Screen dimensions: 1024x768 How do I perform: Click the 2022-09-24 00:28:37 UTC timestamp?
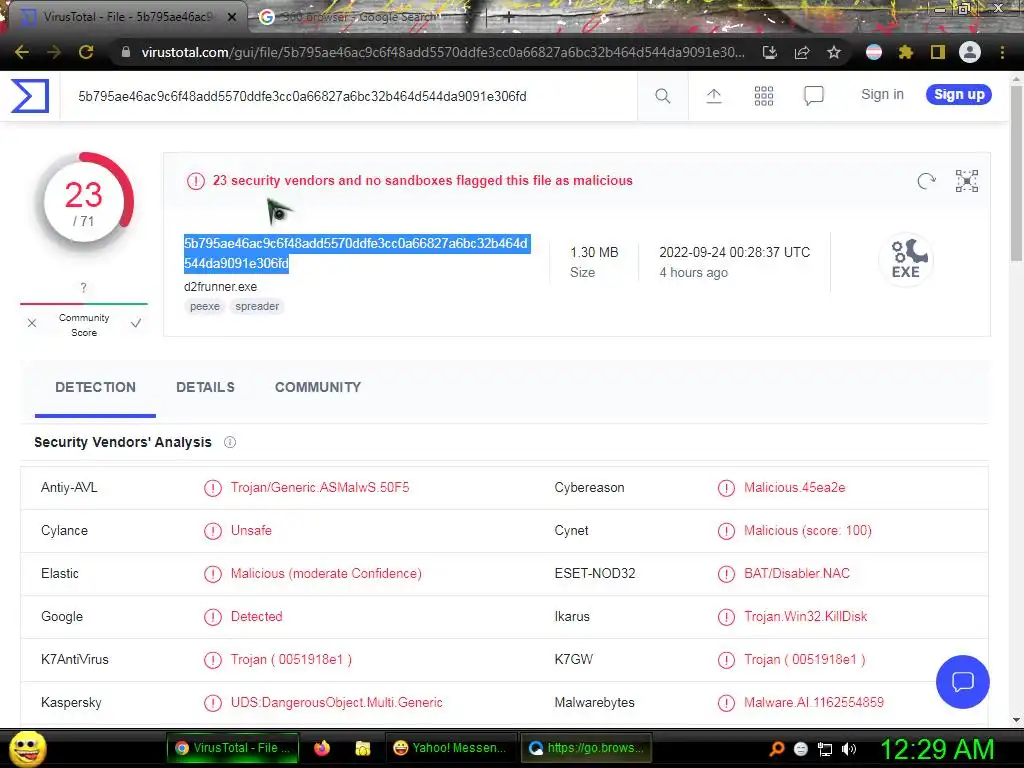pos(735,252)
